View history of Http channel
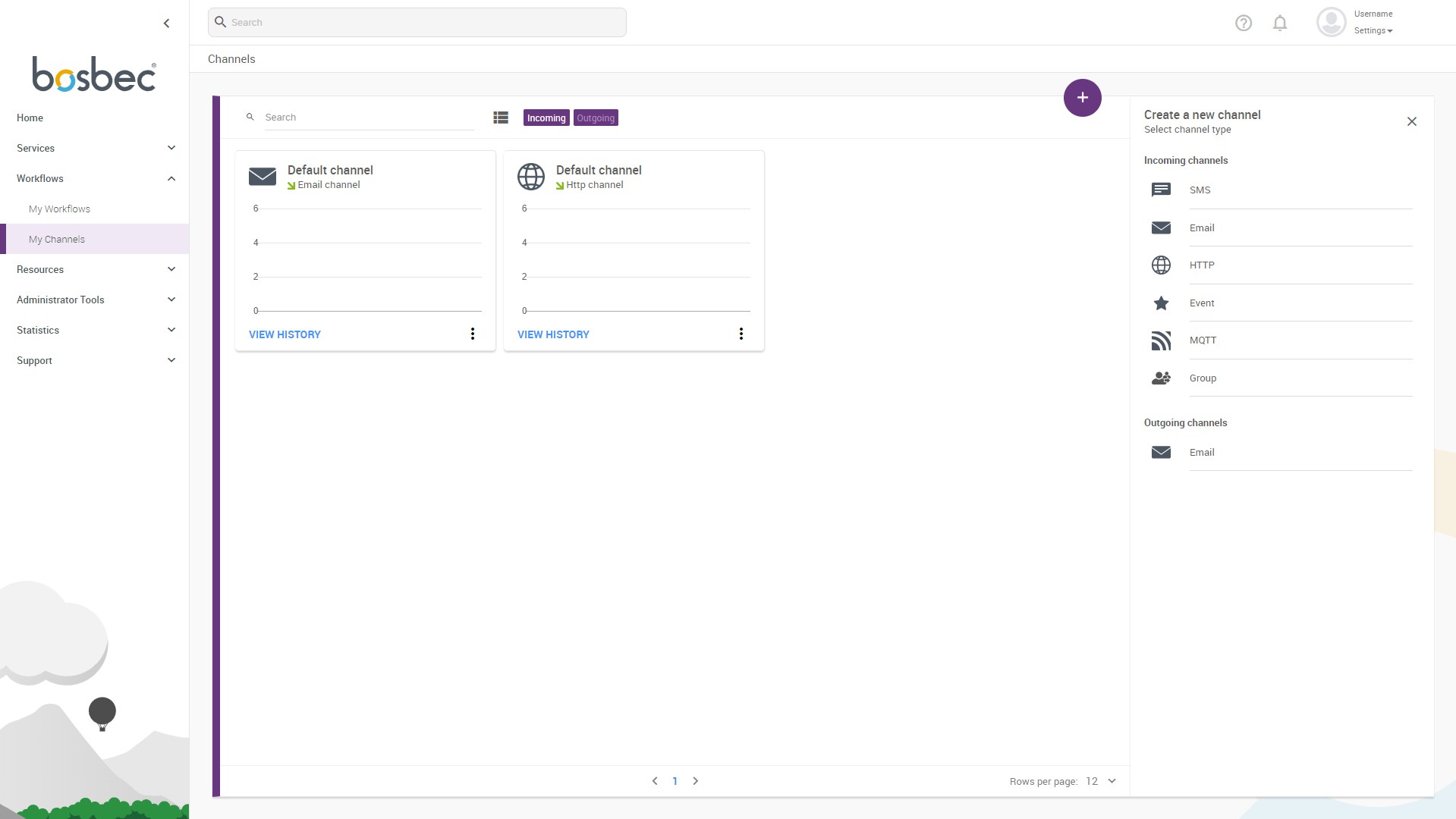Viewport: 1456px width, 819px height. click(x=553, y=334)
